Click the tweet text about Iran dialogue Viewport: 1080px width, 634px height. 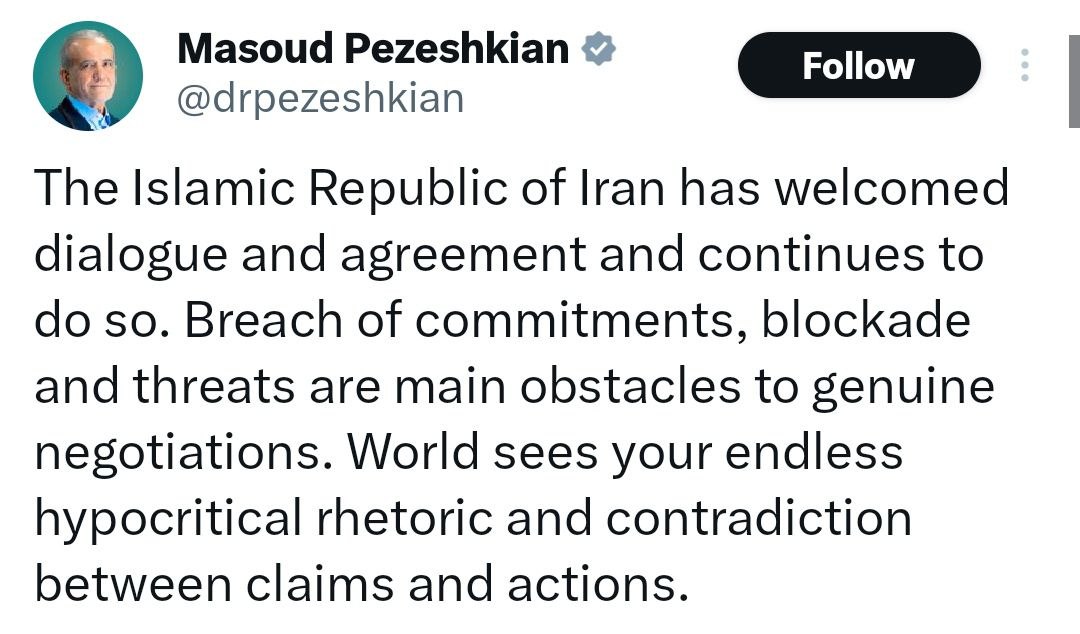[x=520, y=386]
